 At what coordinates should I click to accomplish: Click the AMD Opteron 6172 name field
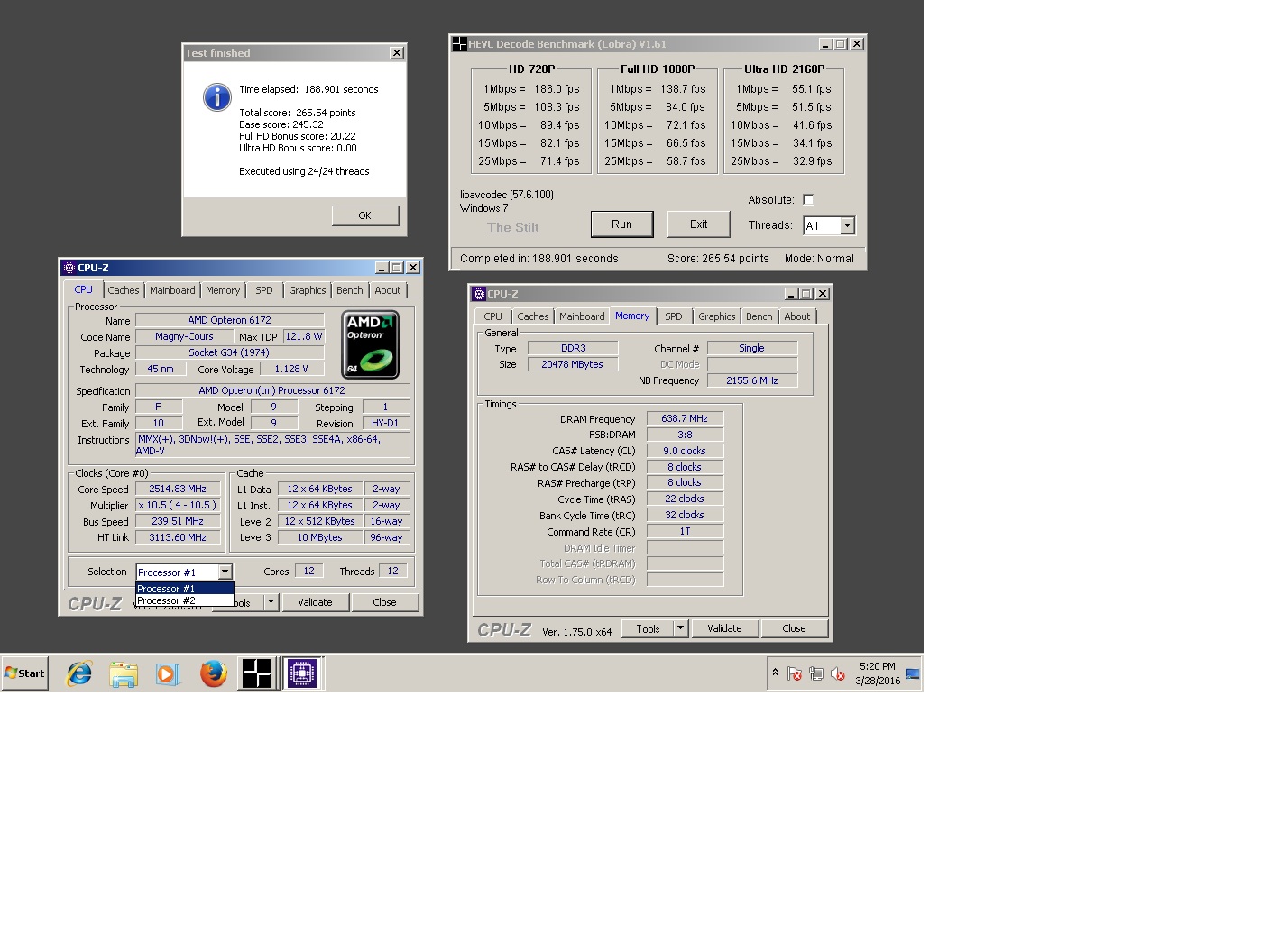coord(230,320)
